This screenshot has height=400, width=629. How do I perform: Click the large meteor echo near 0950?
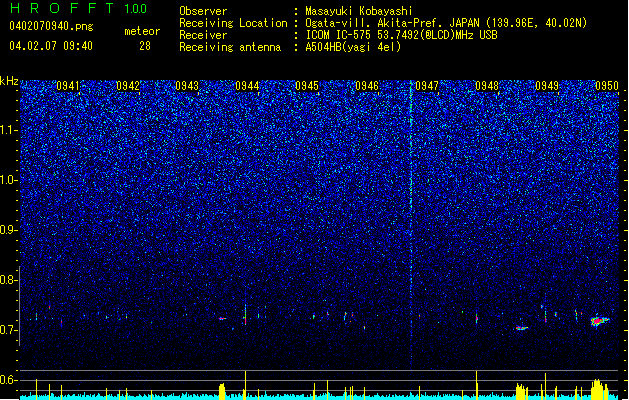(x=599, y=321)
